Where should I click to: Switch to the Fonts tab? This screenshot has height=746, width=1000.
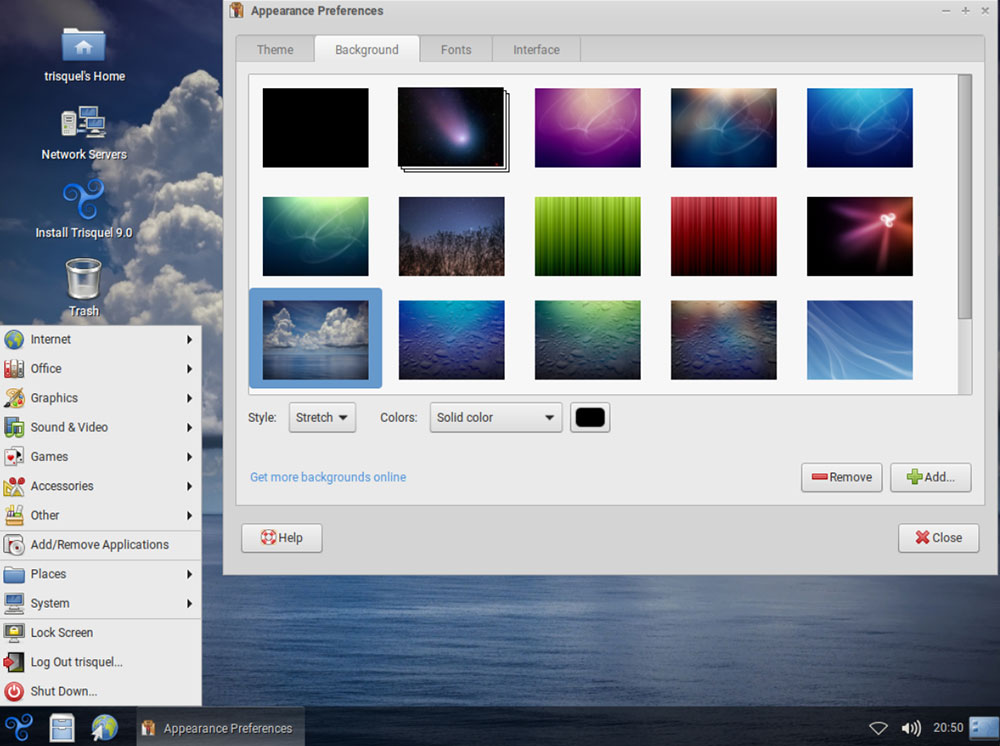(x=455, y=50)
